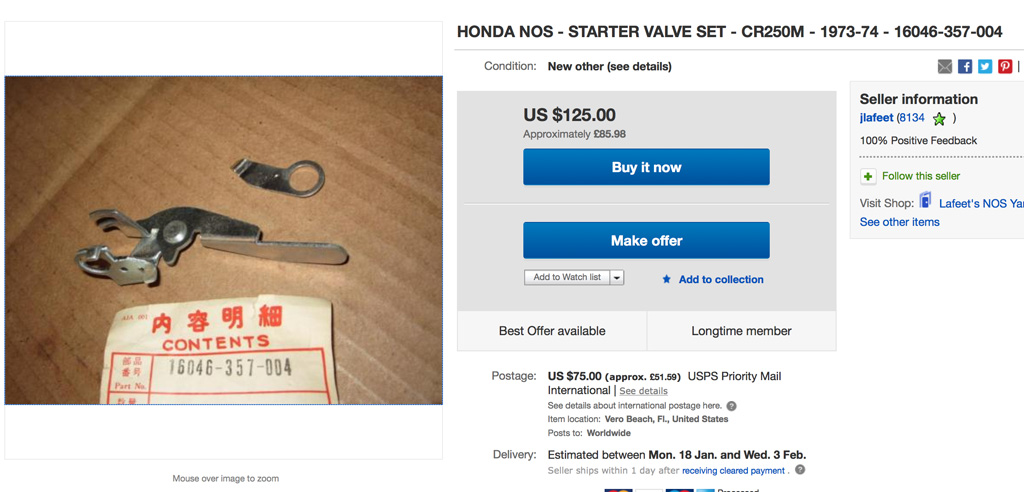This screenshot has height=492, width=1024.
Task: Click help icon after cleared payment
Action: coord(800,470)
